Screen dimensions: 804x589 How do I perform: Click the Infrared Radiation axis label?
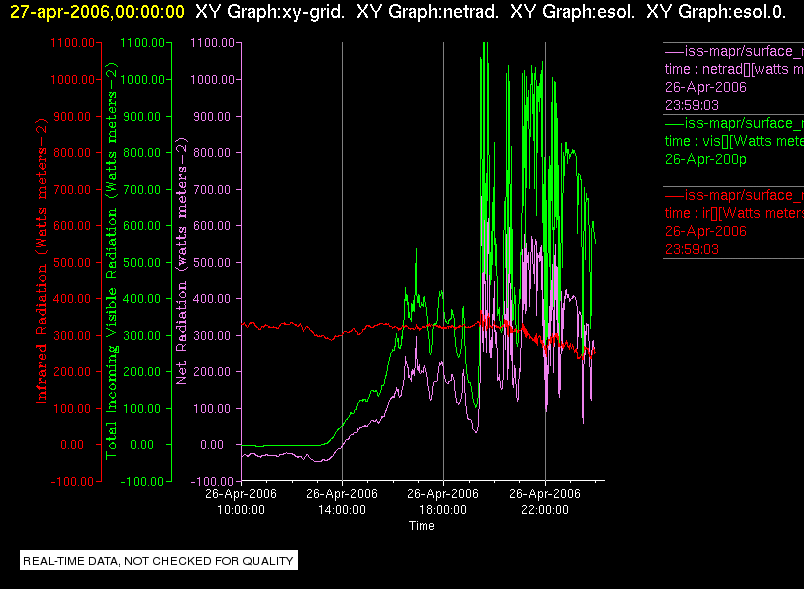(41, 260)
